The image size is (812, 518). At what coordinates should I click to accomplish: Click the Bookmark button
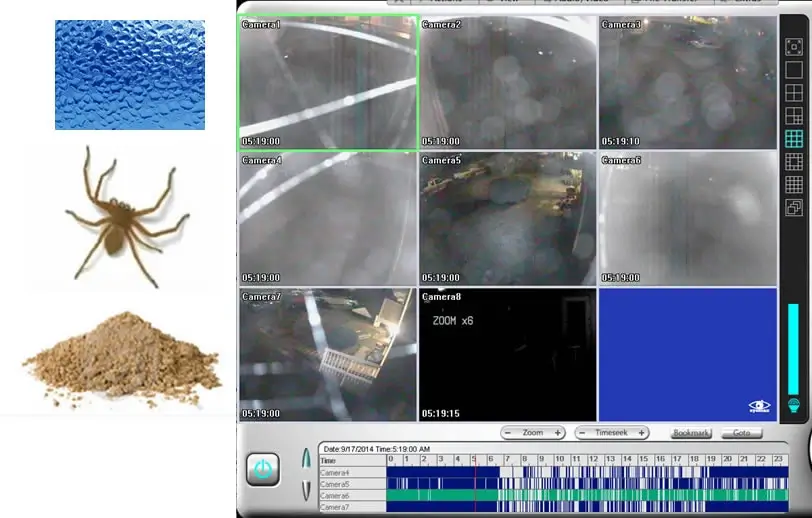point(691,433)
